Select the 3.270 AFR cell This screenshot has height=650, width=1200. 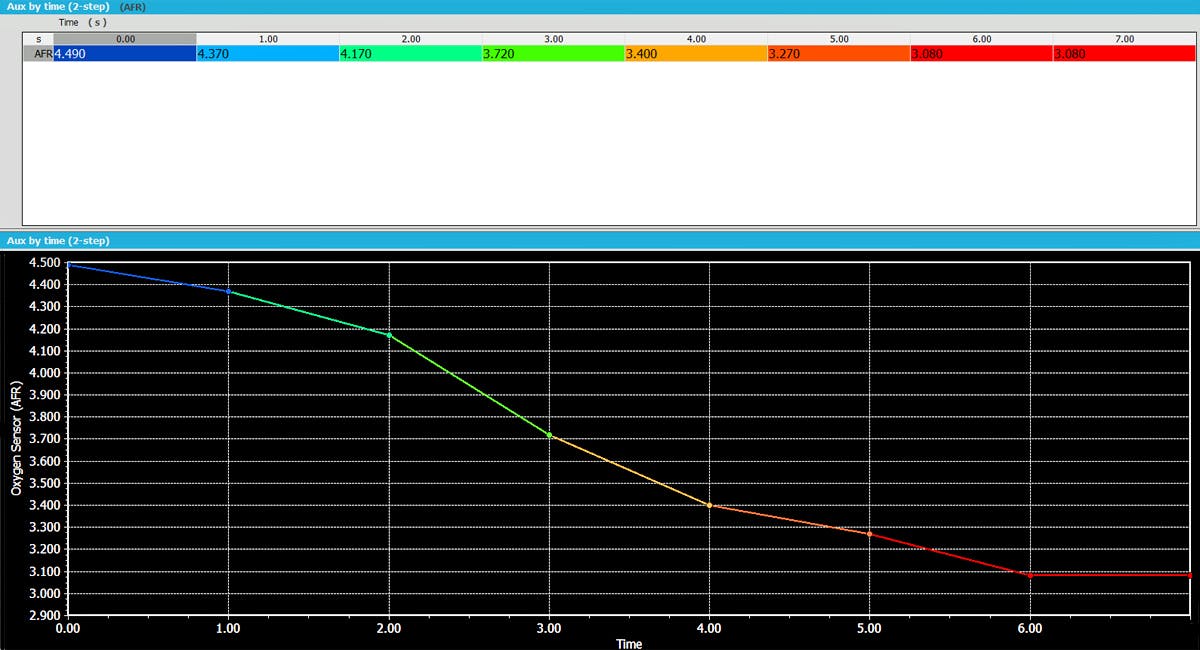pos(839,54)
